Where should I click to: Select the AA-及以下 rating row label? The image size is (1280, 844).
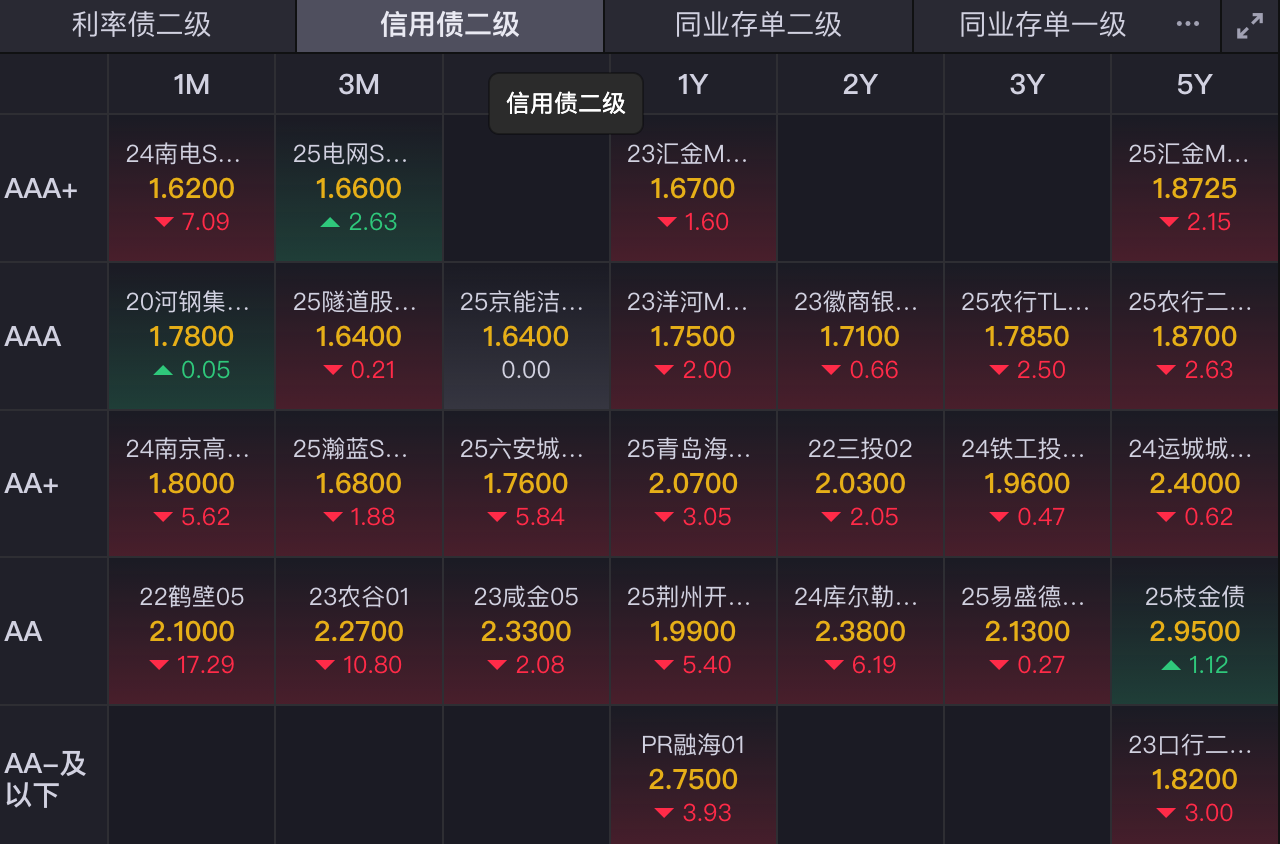[46, 780]
